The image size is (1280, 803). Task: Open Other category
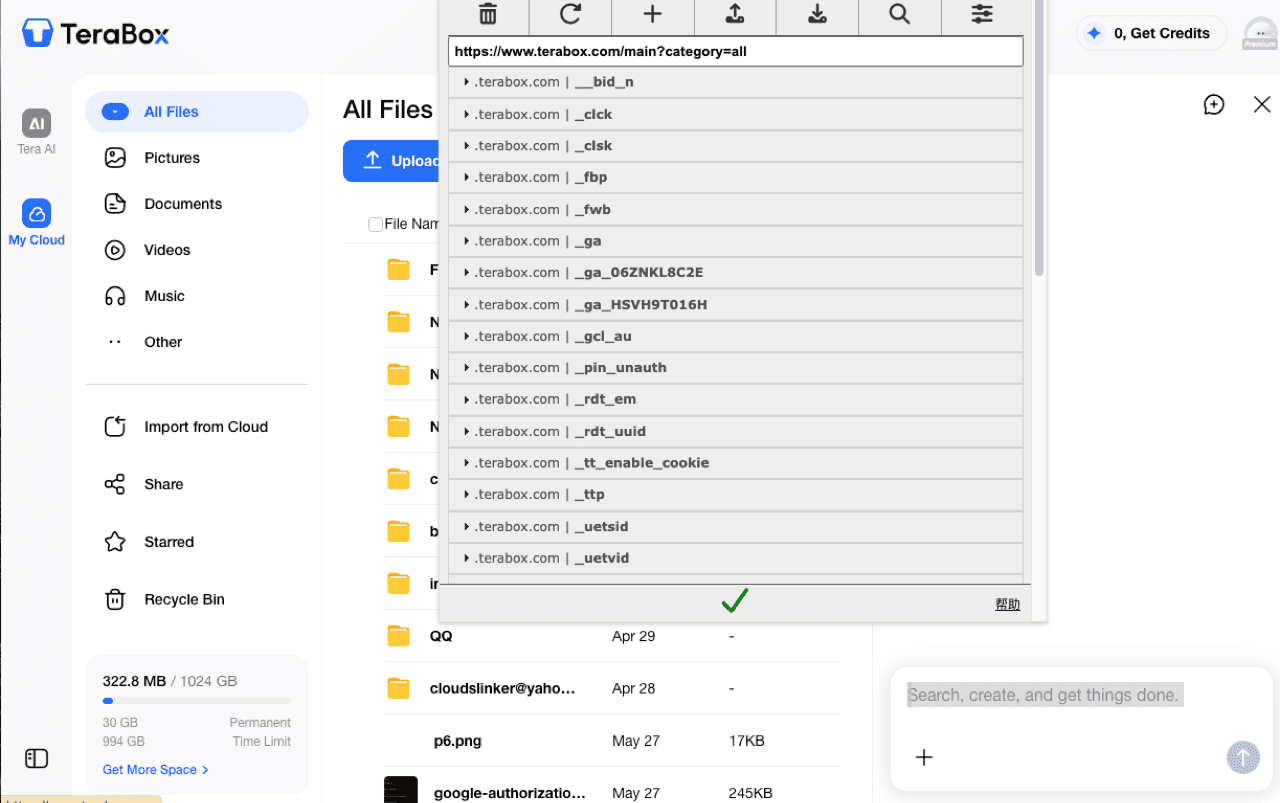[x=196, y=342]
